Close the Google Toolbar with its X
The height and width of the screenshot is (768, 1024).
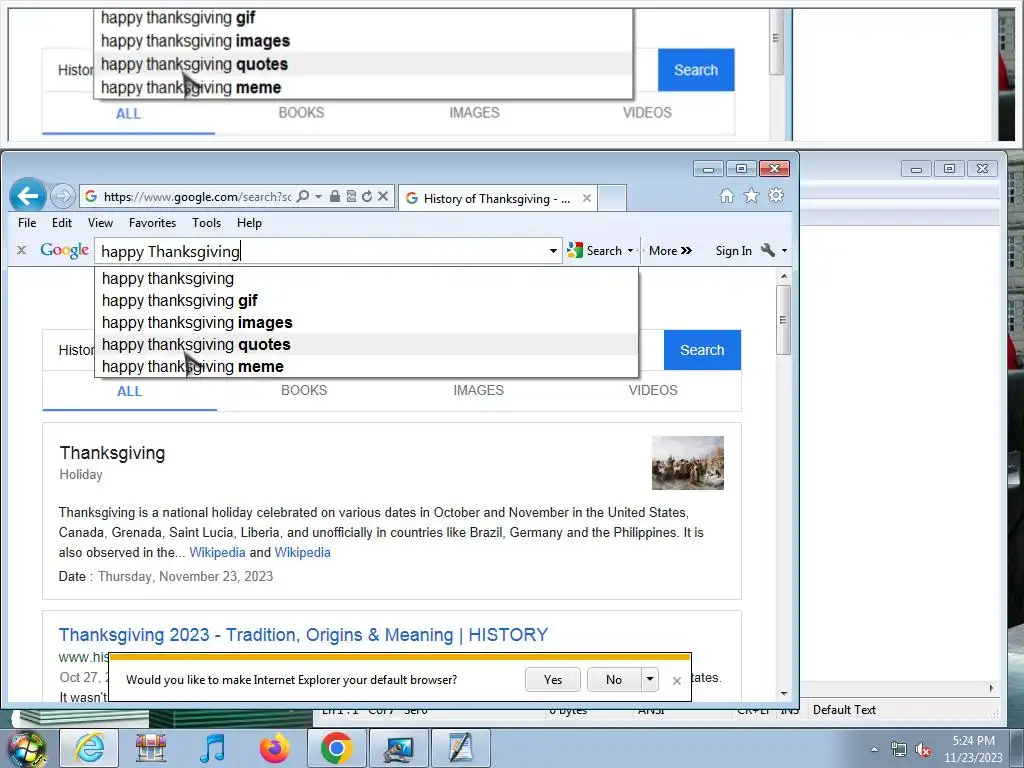pyautogui.click(x=21, y=250)
